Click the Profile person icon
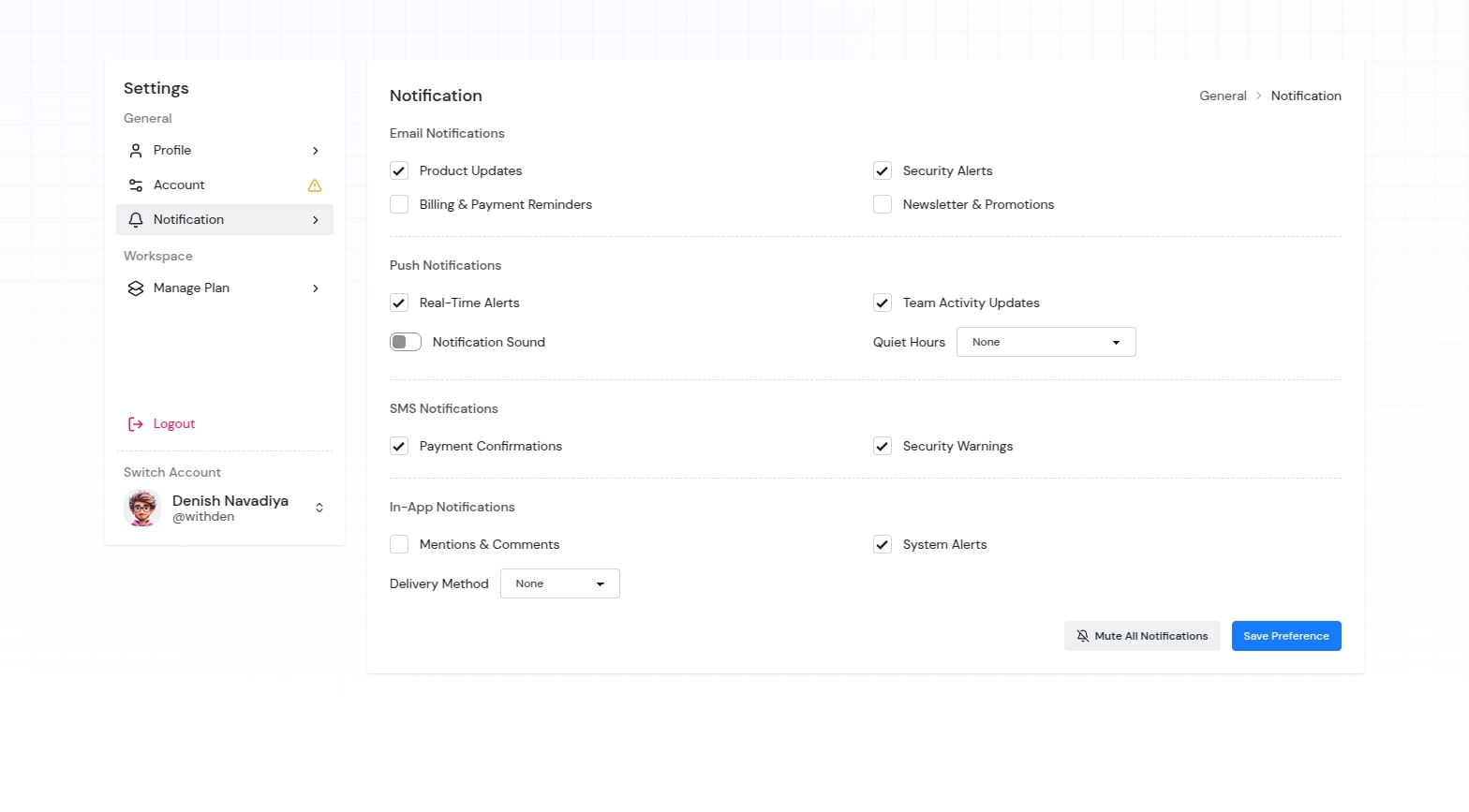Viewport: 1469px width, 812px height. coord(136,151)
